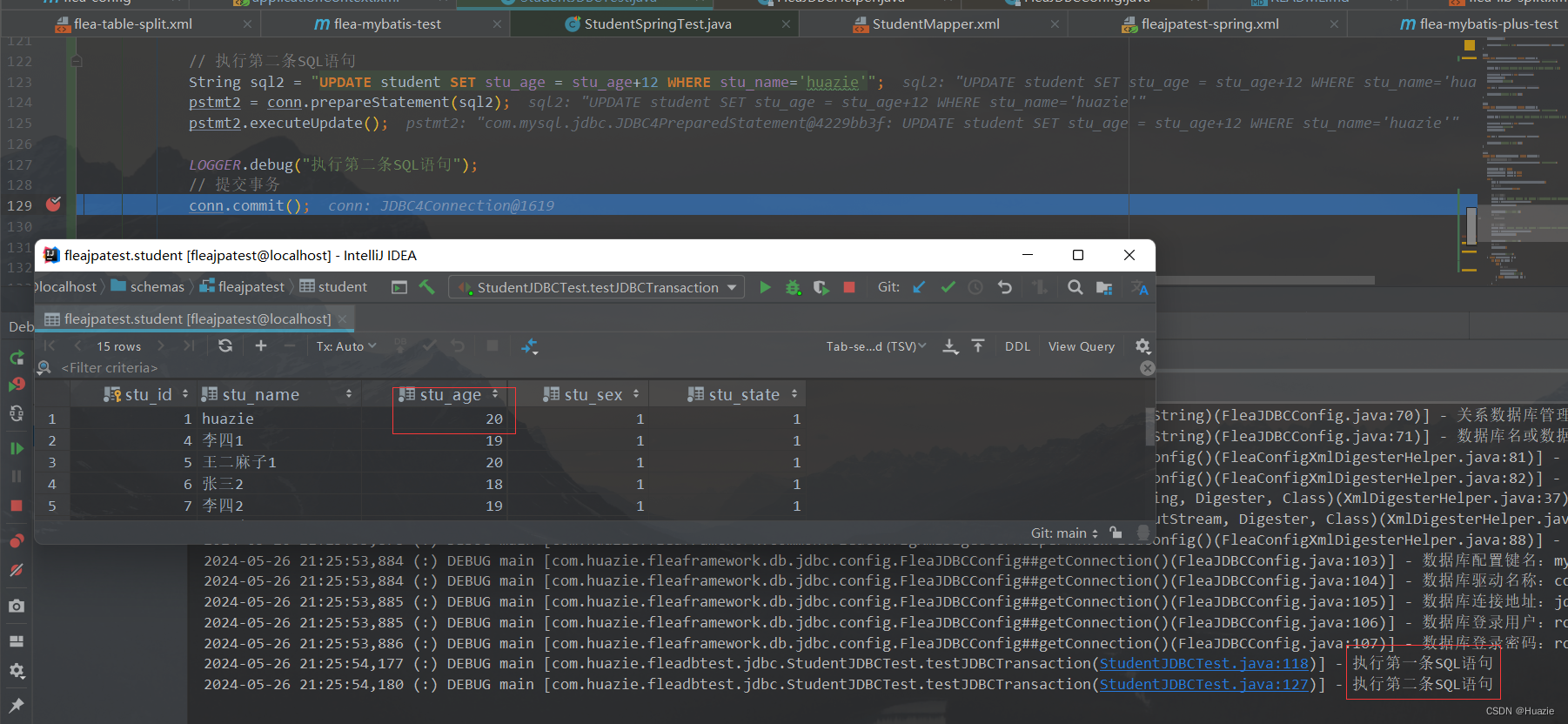Rerun the debug session in the left sidebar

tap(17, 358)
